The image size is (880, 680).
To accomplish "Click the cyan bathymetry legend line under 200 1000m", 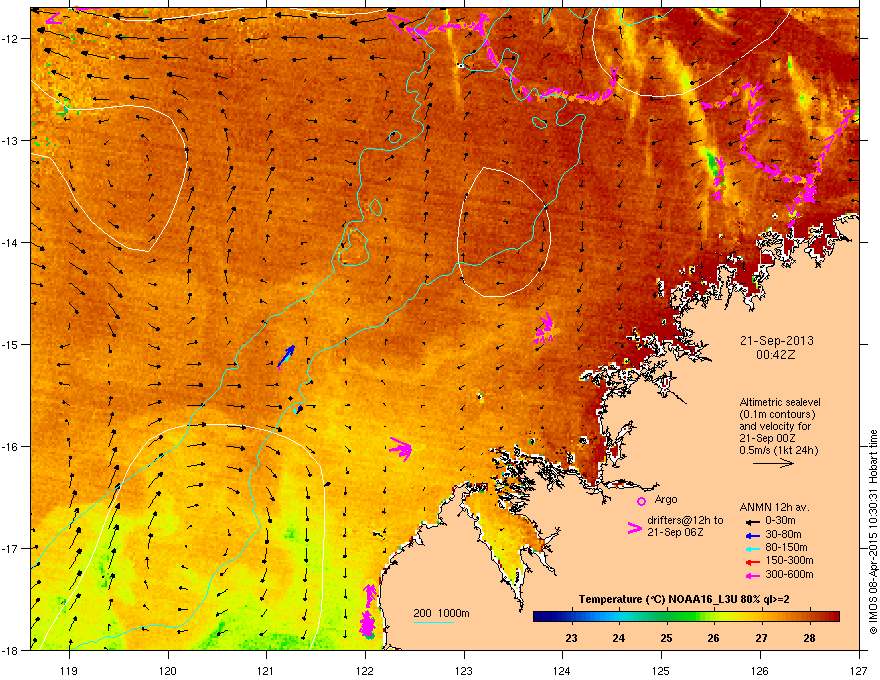I will click(x=433, y=622).
